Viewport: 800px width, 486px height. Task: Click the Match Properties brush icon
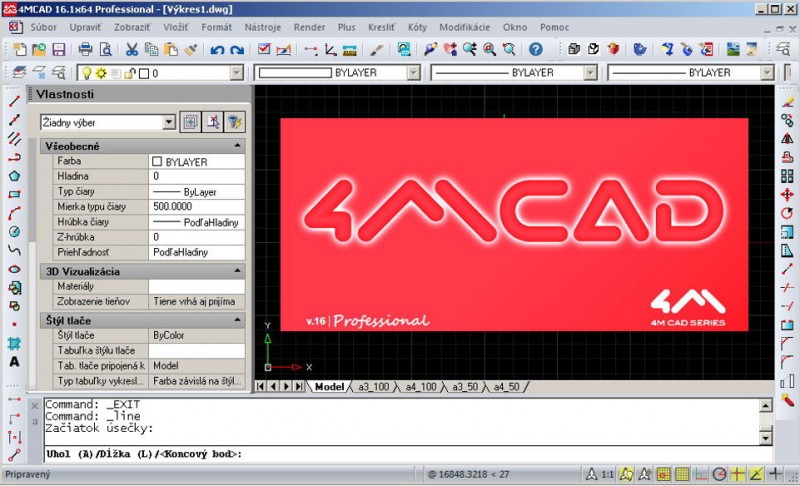tap(191, 49)
